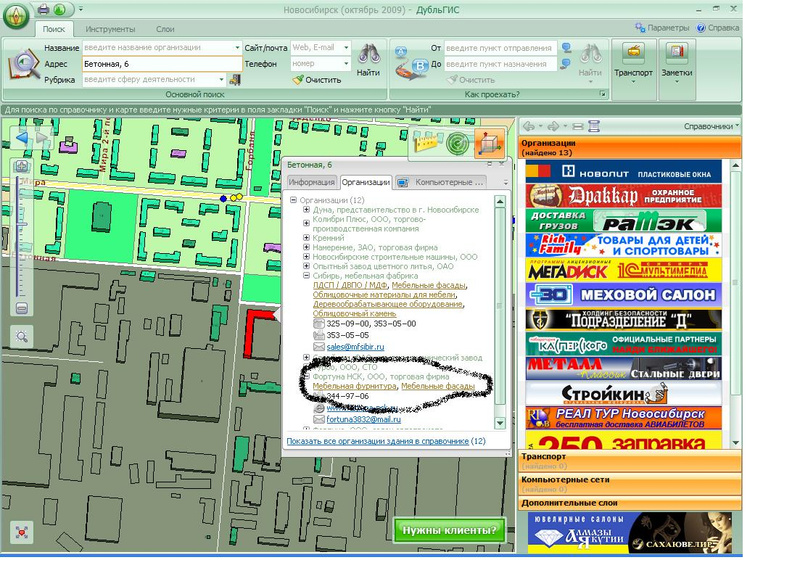Viewport: 800px width, 568px height.
Task: Switch to the Информация tab in popup
Action: pos(311,182)
